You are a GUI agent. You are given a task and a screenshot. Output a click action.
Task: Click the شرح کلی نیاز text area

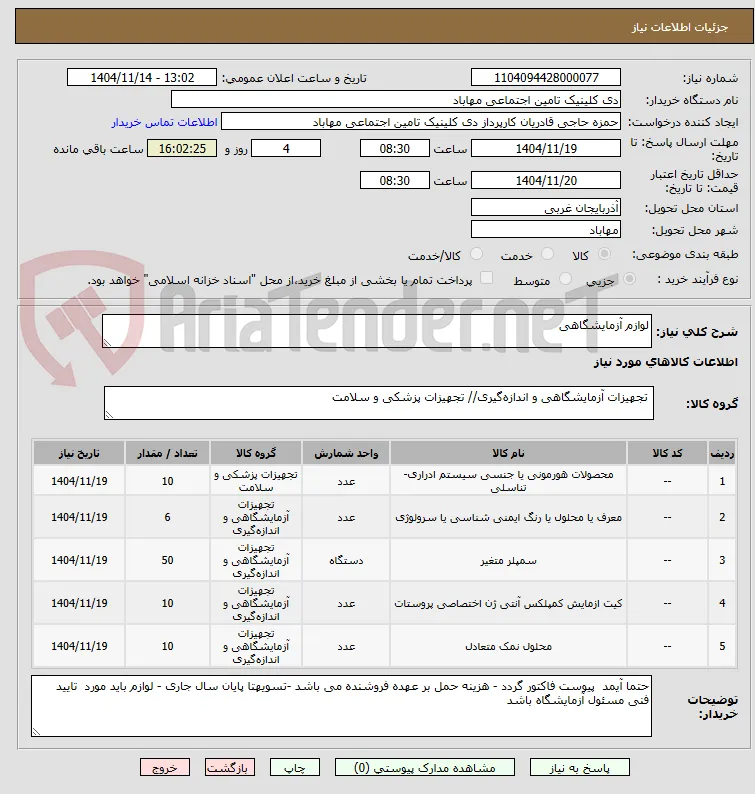[x=377, y=331]
